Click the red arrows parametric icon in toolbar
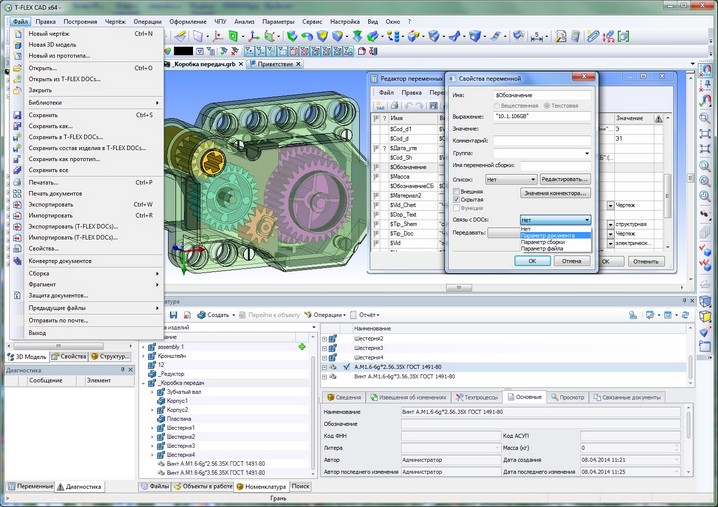 608,36
